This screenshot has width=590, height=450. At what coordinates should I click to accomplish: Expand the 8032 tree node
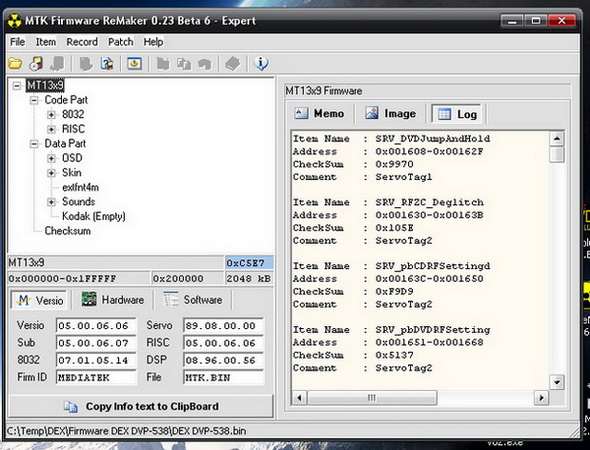tap(51, 114)
